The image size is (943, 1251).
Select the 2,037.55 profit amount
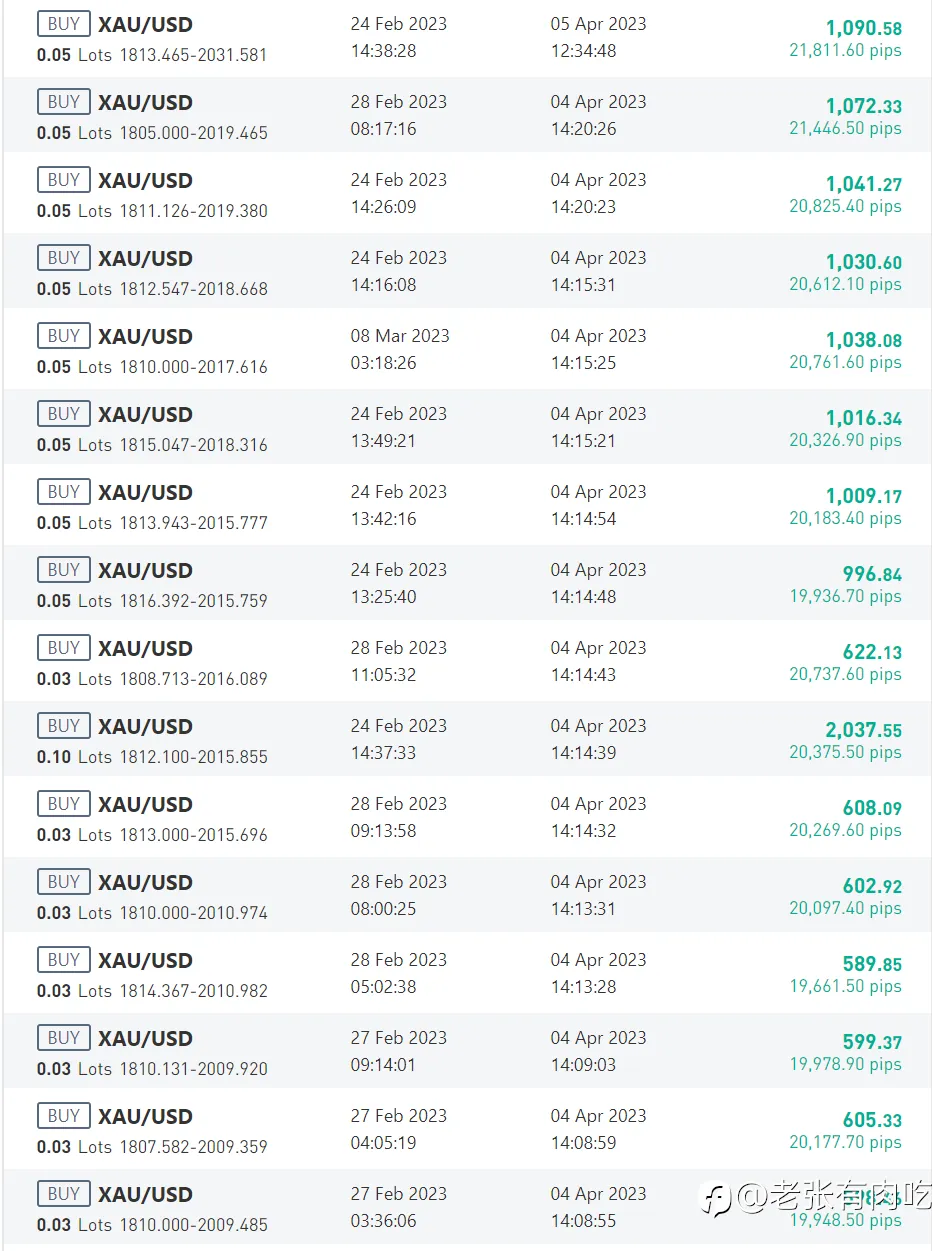coord(864,731)
